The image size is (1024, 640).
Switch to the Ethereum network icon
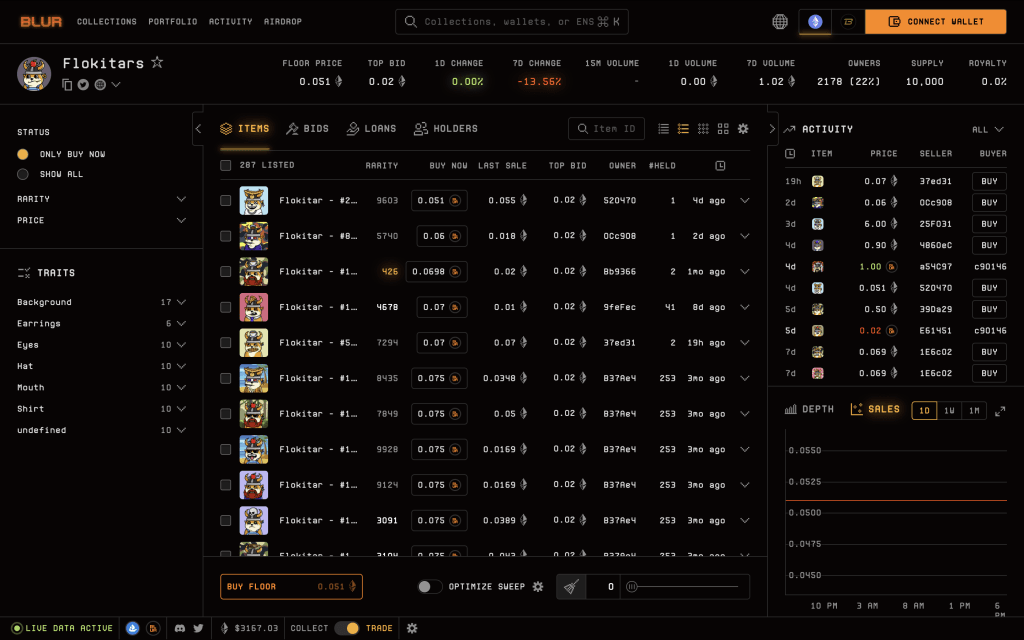pyautogui.click(x=815, y=21)
